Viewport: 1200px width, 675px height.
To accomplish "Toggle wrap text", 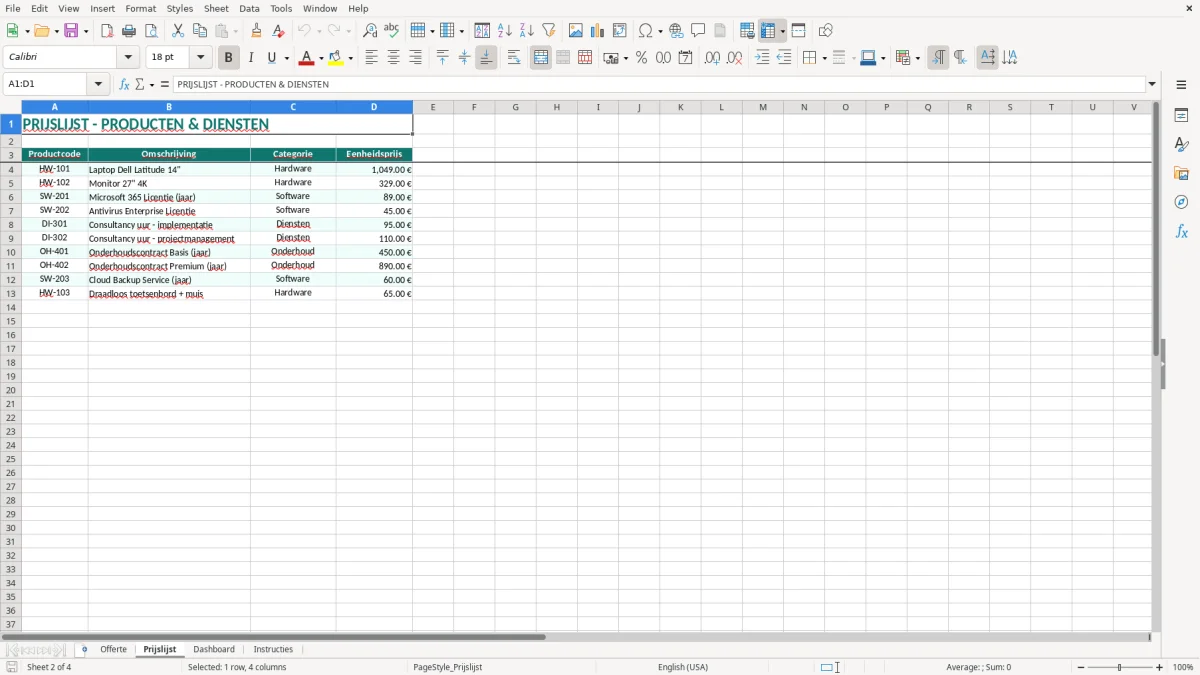I will pyautogui.click(x=514, y=58).
